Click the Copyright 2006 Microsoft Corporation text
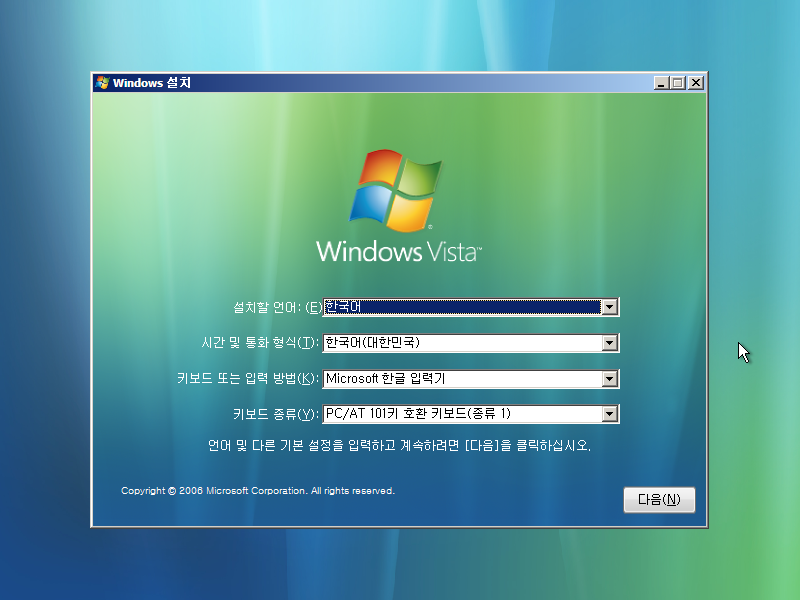 258,491
